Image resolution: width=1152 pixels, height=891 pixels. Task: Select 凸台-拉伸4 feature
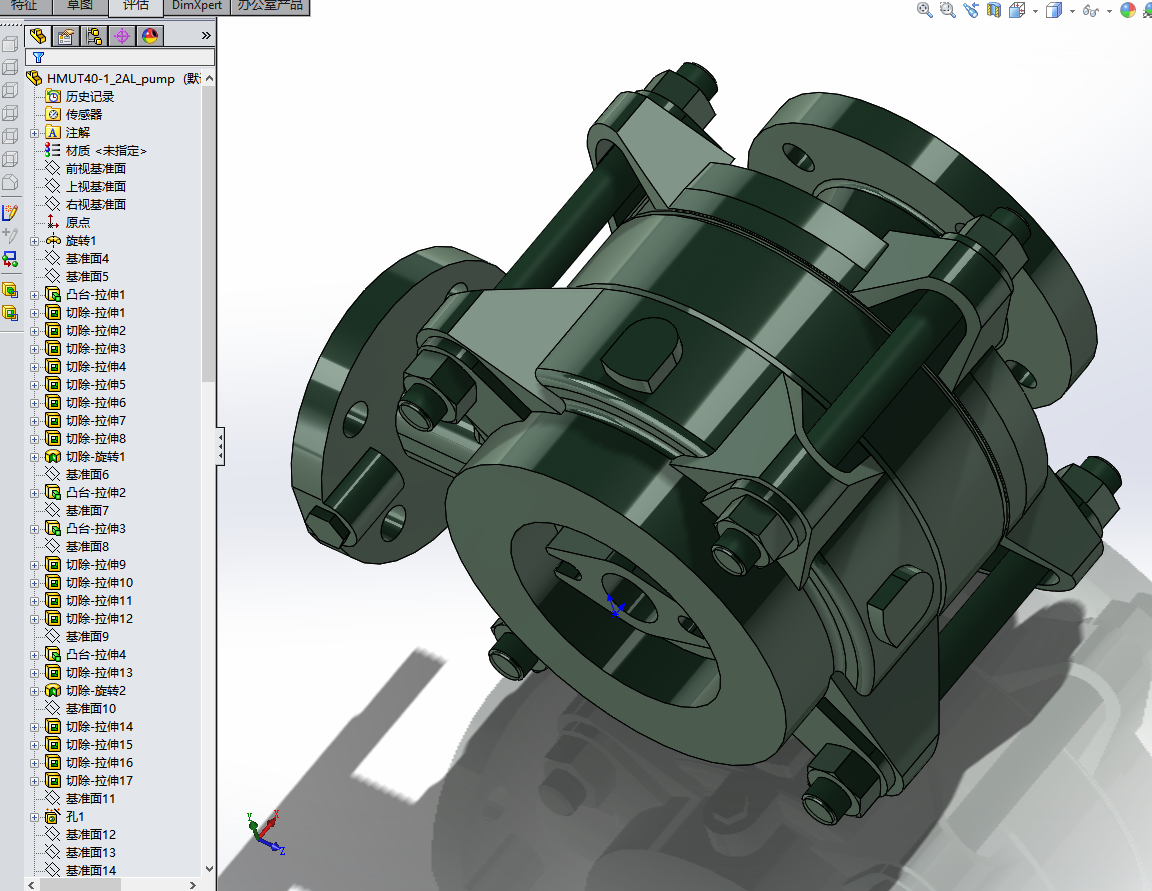96,654
